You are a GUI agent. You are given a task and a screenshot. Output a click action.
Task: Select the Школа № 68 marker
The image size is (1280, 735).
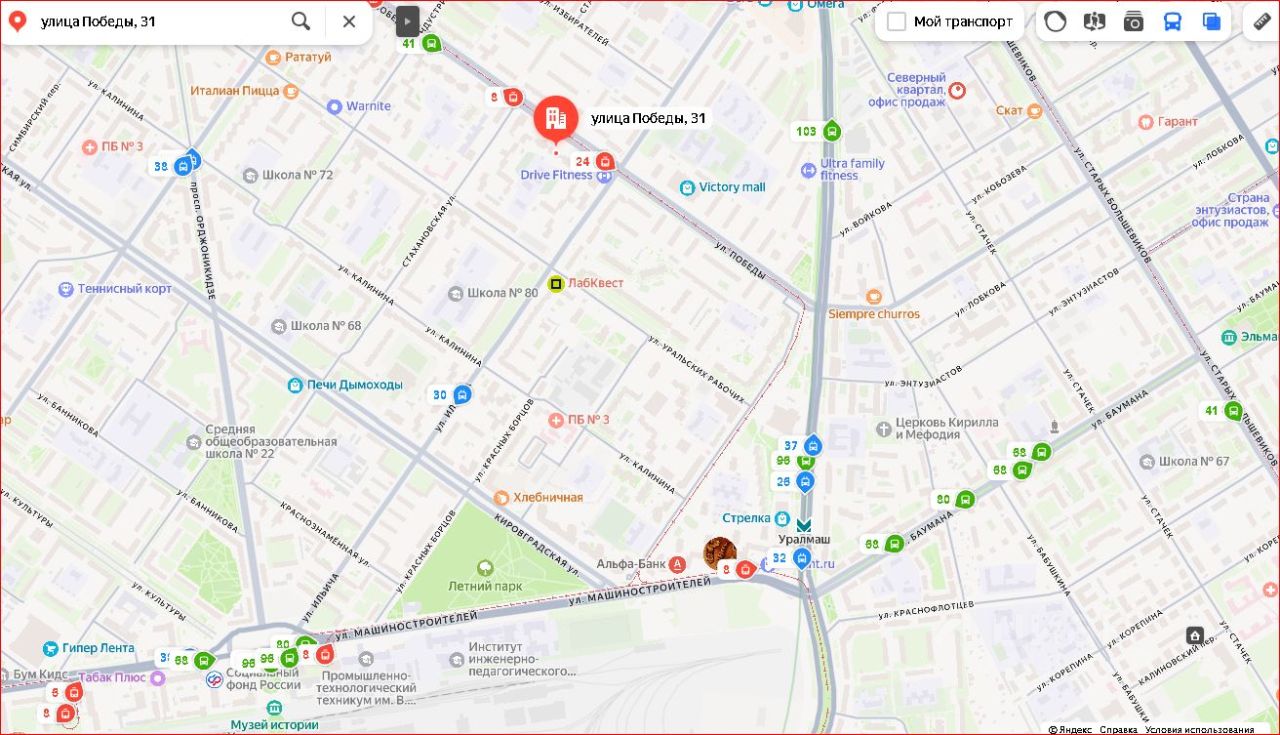pyautogui.click(x=279, y=326)
